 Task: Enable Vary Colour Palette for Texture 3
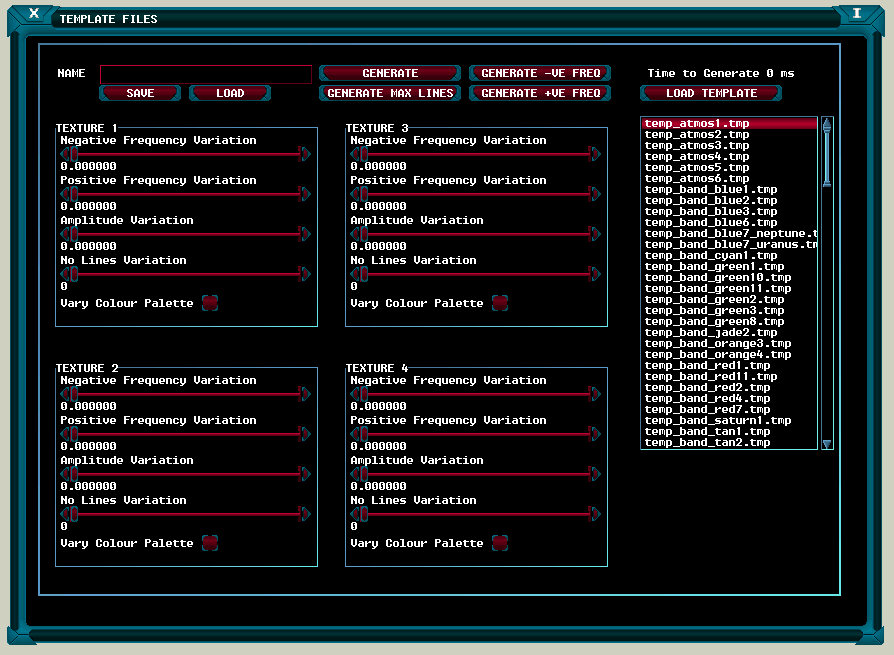click(500, 303)
